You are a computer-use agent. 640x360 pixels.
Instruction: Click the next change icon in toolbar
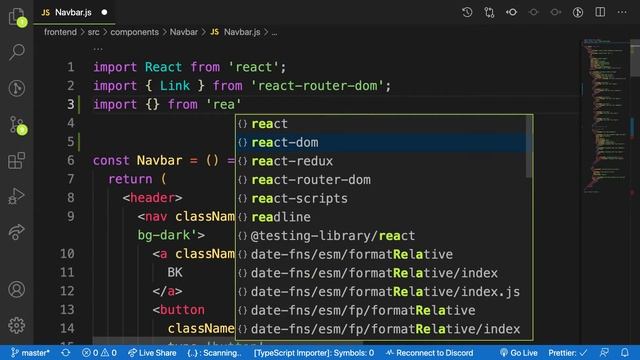tap(556, 12)
